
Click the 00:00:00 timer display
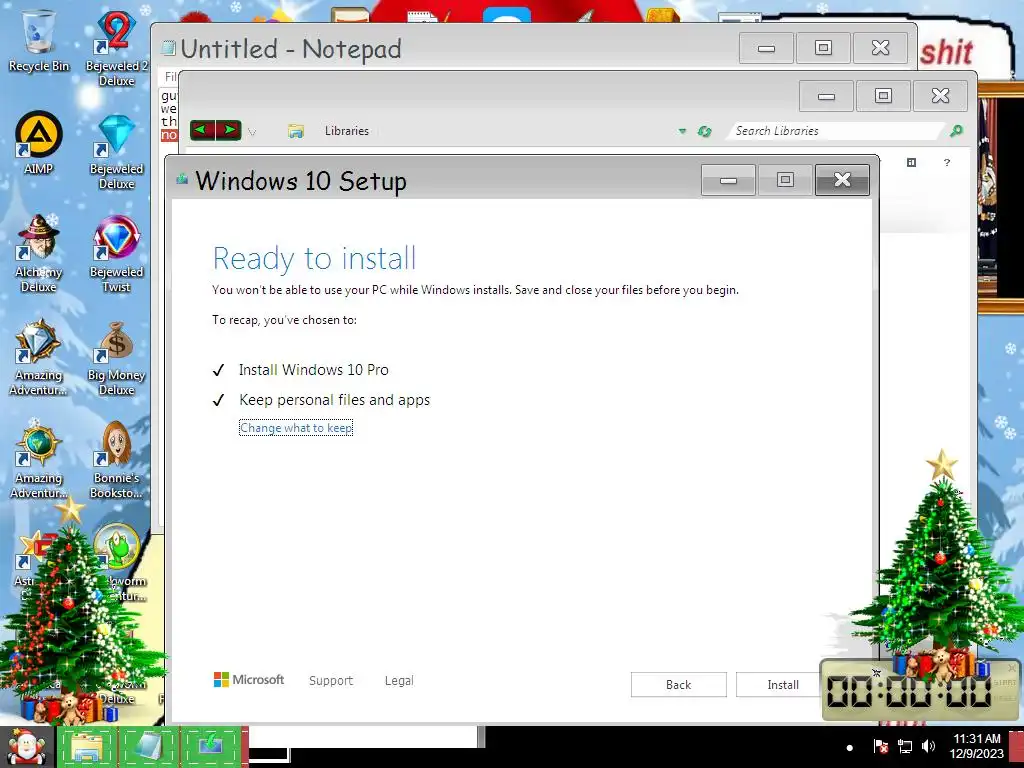[909, 692]
